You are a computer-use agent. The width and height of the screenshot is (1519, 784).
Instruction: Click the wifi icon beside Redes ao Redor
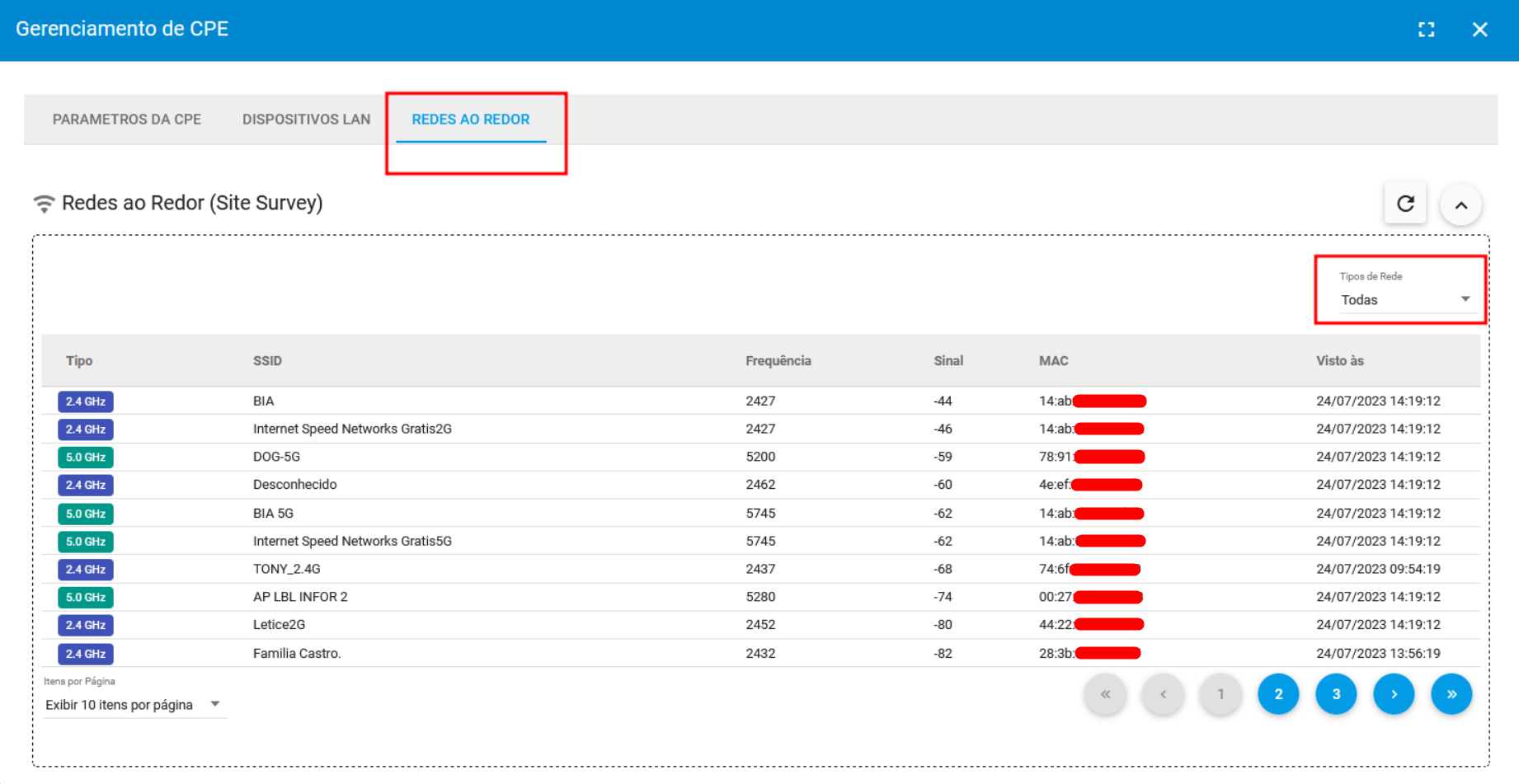coord(44,204)
